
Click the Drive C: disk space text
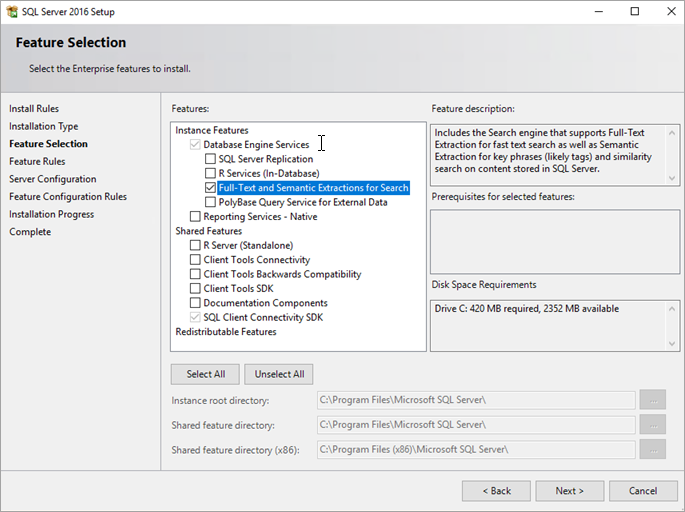coord(527,309)
